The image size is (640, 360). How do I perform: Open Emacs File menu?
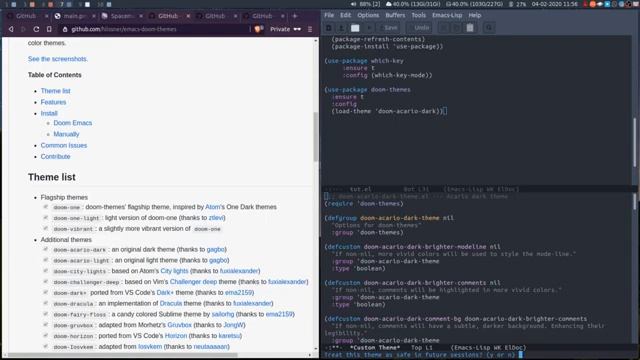click(329, 15)
